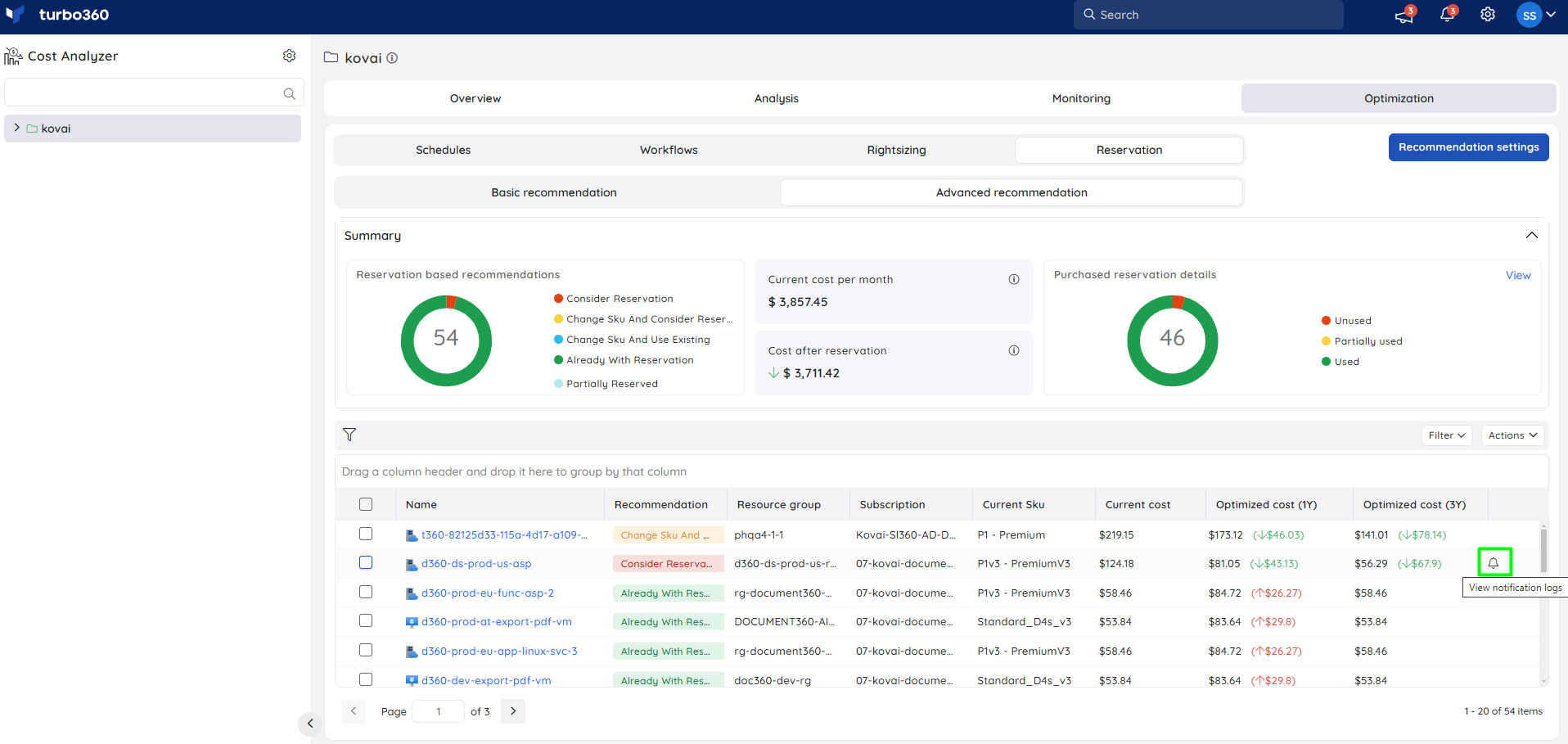Toggle Unused legend color in purchased reservations
This screenshot has width=1568, height=744.
(1326, 321)
